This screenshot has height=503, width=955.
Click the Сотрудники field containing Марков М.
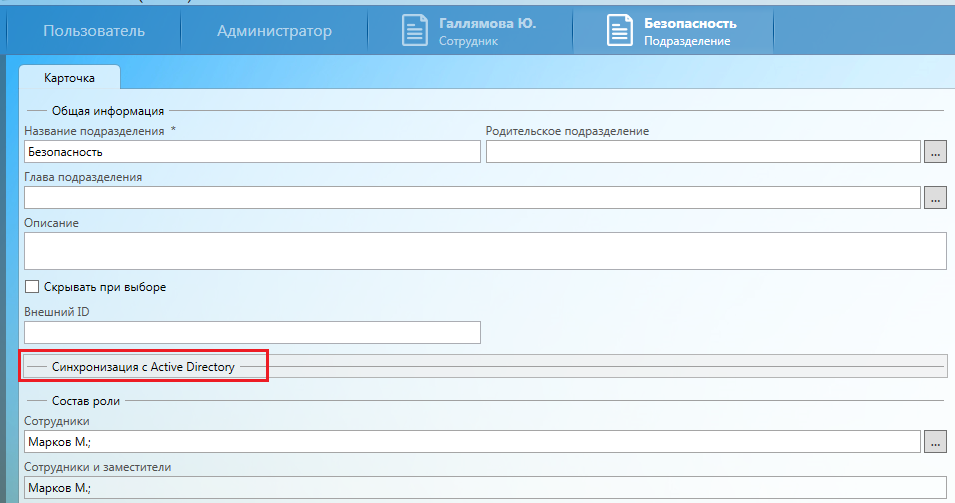(471, 442)
